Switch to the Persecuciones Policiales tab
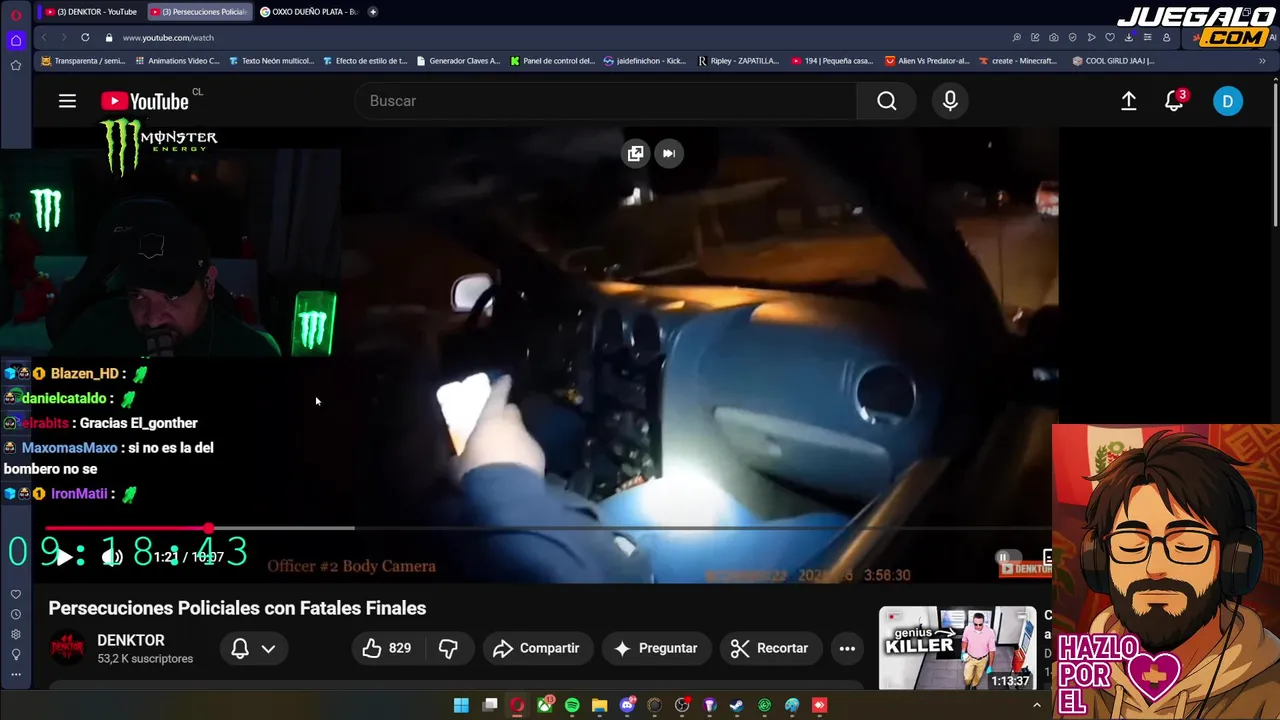This screenshot has width=1280, height=720. coord(198,12)
